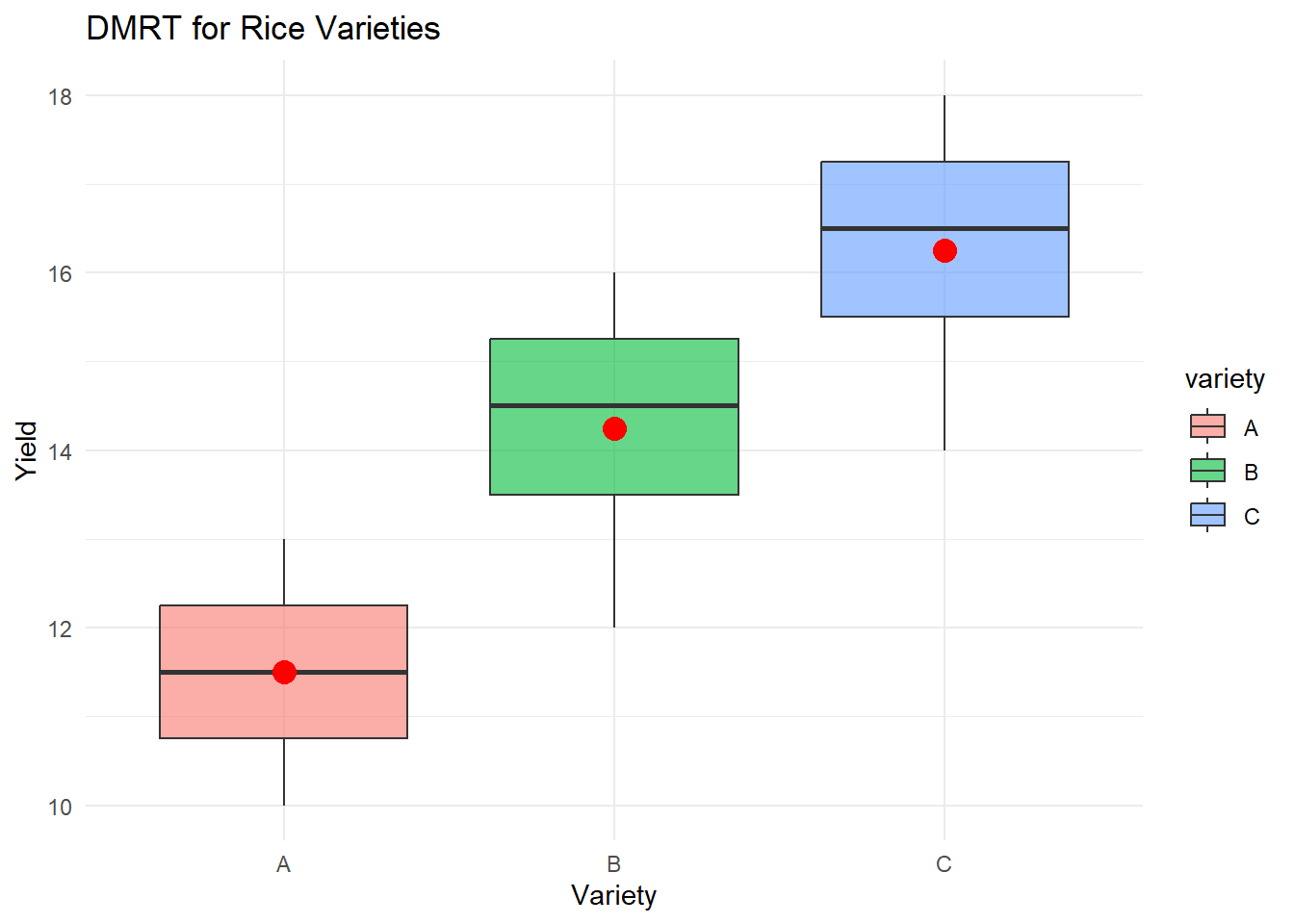Select the red mean dot of variety A
The height and width of the screenshot is (924, 1294).
(x=284, y=672)
